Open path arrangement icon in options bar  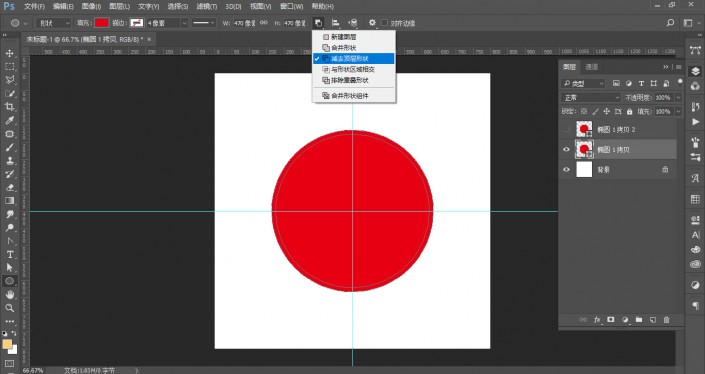pos(353,23)
